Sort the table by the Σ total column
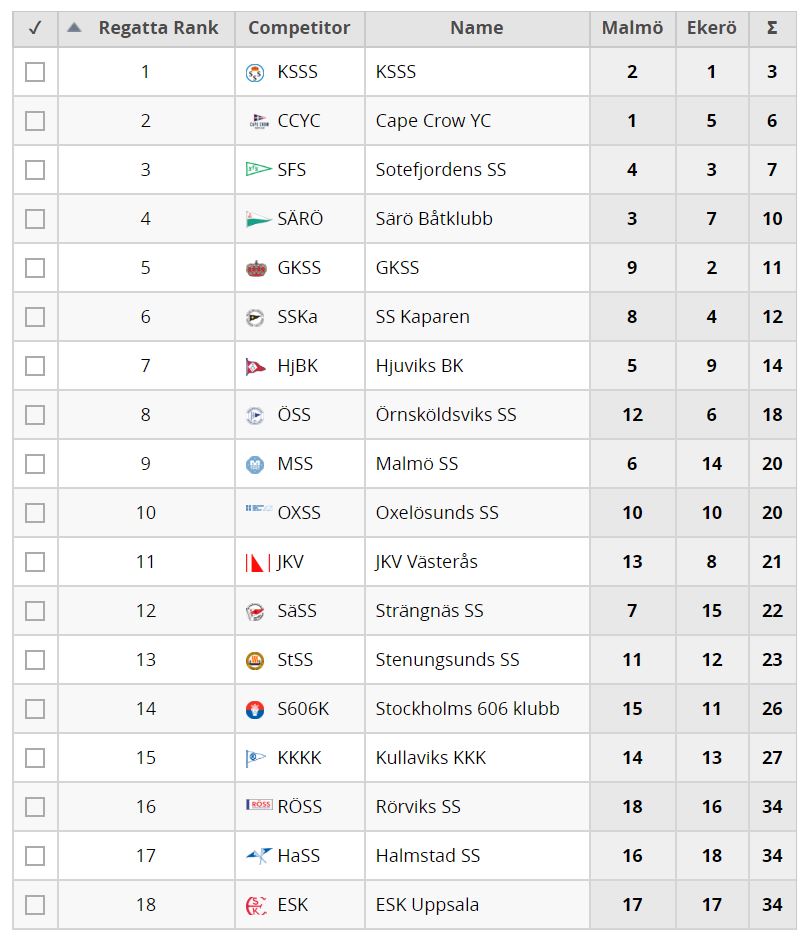 (772, 28)
